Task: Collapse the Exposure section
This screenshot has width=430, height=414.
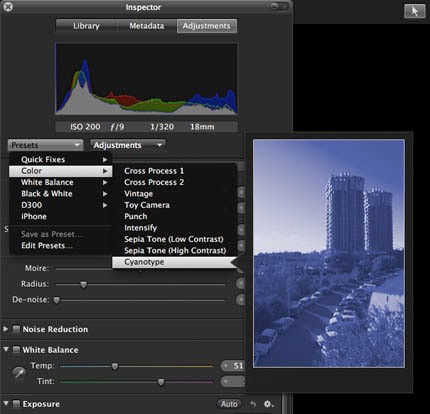Action: pyautogui.click(x=6, y=403)
